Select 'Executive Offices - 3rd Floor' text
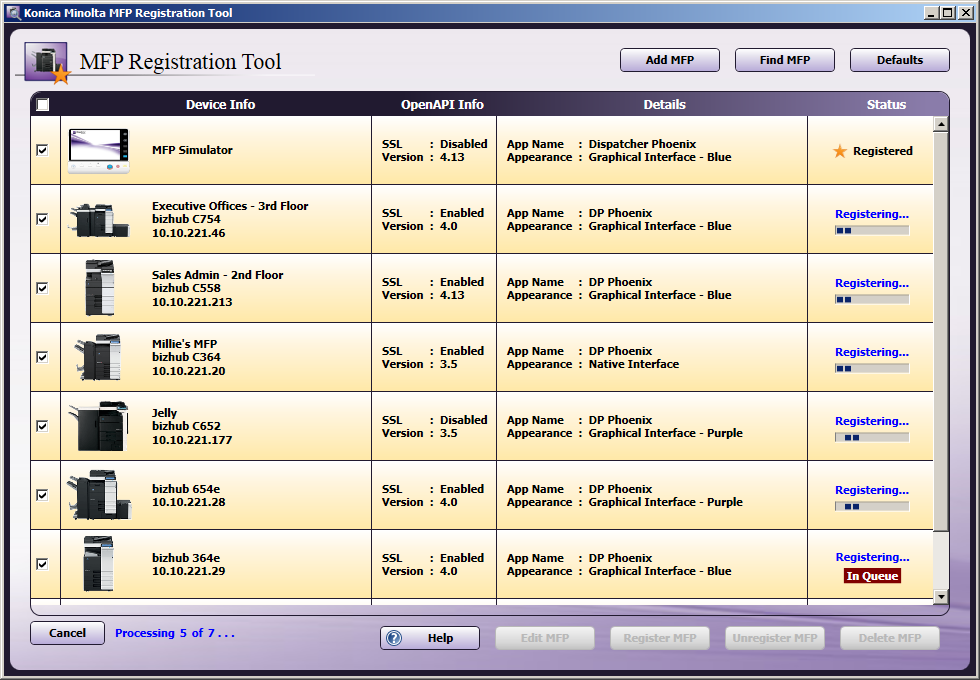 [x=230, y=206]
